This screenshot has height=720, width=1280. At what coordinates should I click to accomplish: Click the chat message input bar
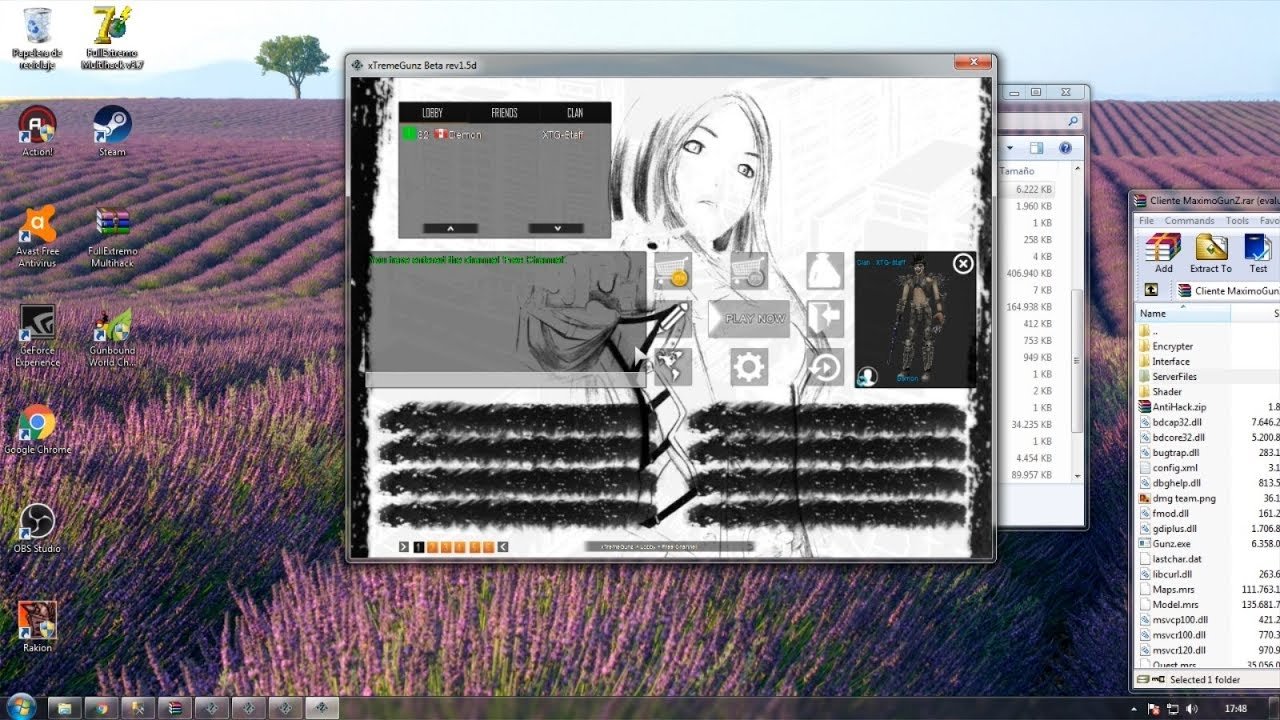click(505, 380)
